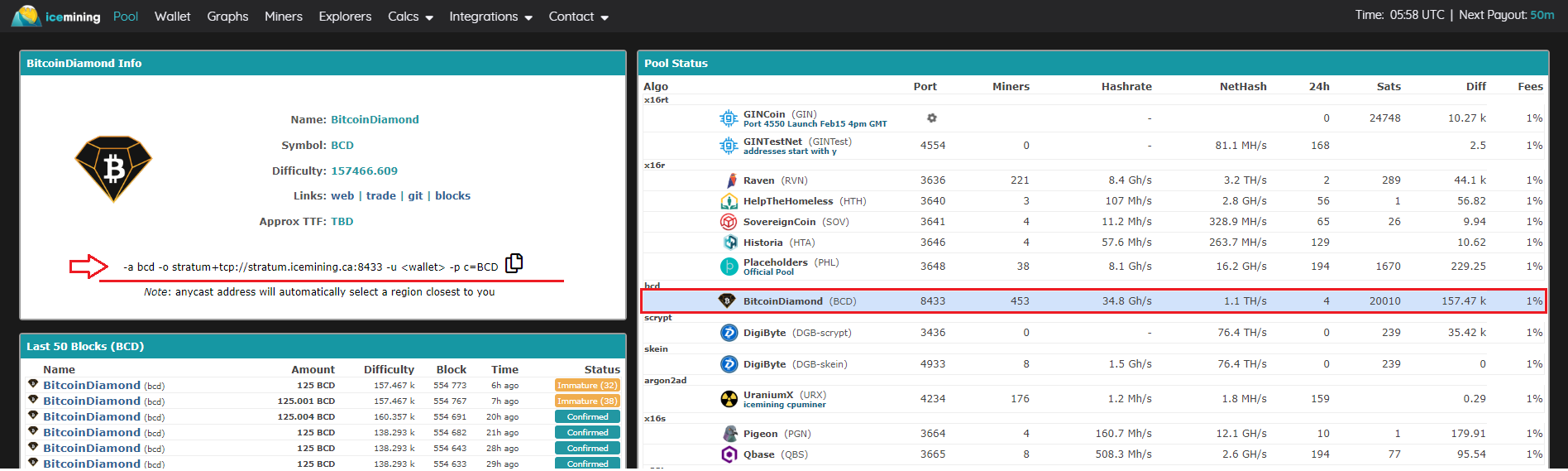Screen dimensions: 1568x471
Task: Open the BCD web link
Action: (x=342, y=196)
